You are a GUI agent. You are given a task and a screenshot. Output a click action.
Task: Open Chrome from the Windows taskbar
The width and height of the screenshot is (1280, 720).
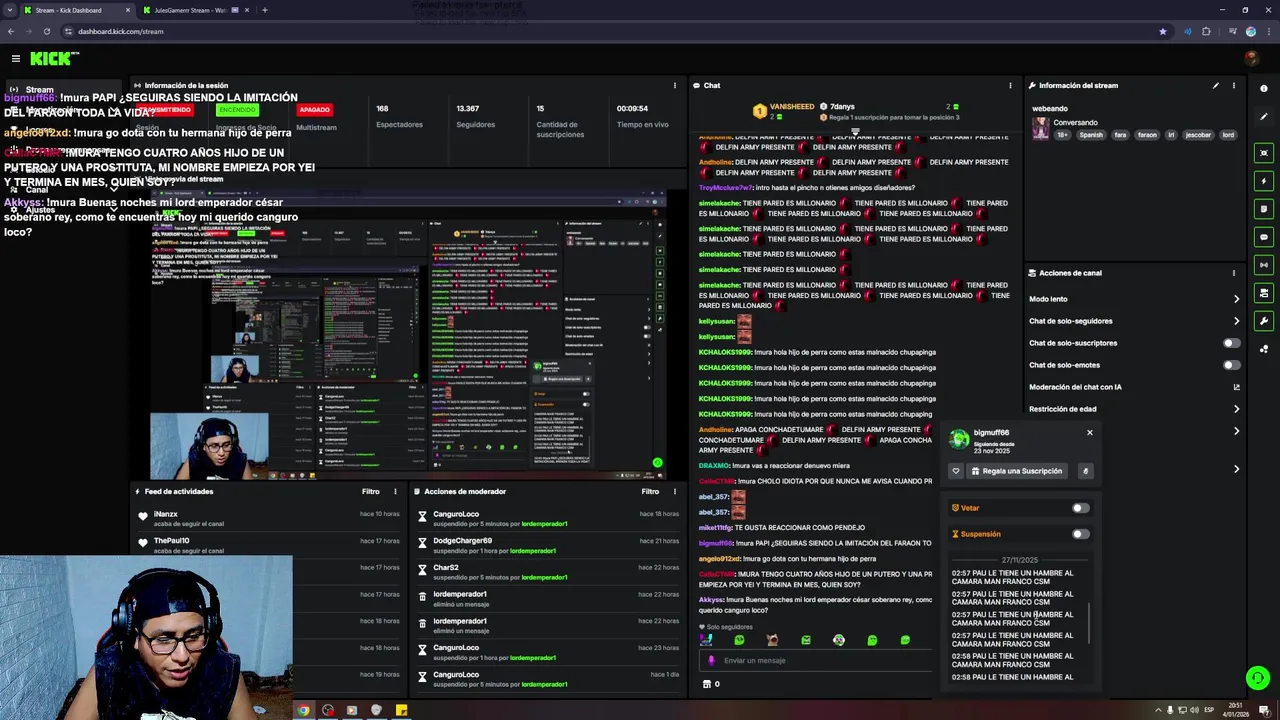[x=303, y=711]
